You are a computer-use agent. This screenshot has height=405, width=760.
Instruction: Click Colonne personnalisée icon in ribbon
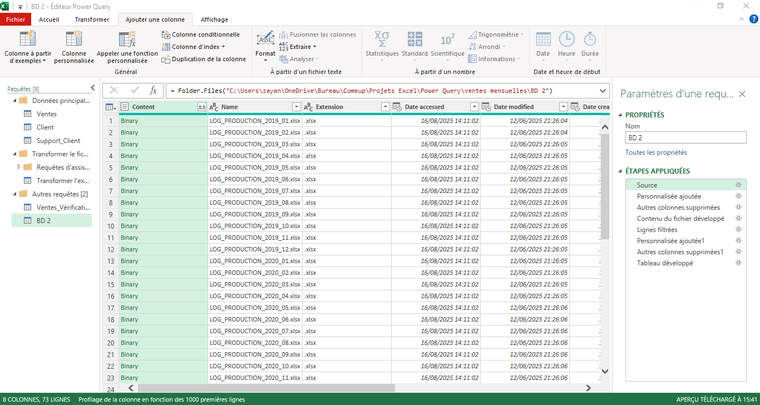(x=74, y=40)
